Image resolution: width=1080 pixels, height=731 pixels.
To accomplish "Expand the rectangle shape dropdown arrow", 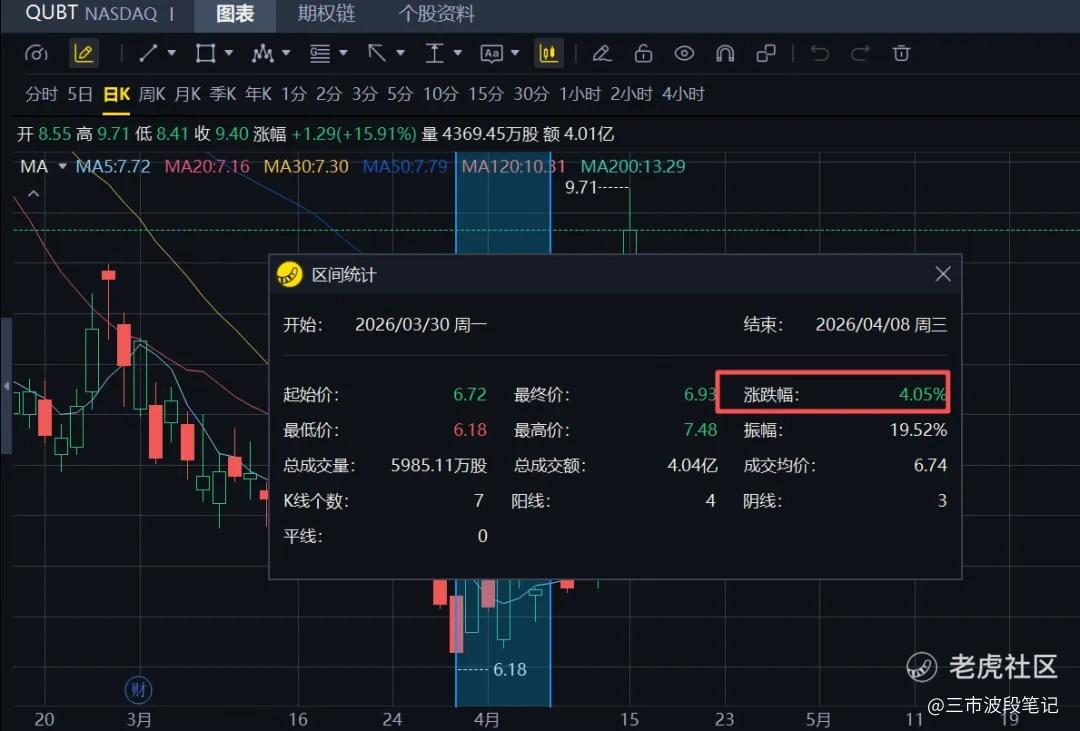I will (x=229, y=53).
